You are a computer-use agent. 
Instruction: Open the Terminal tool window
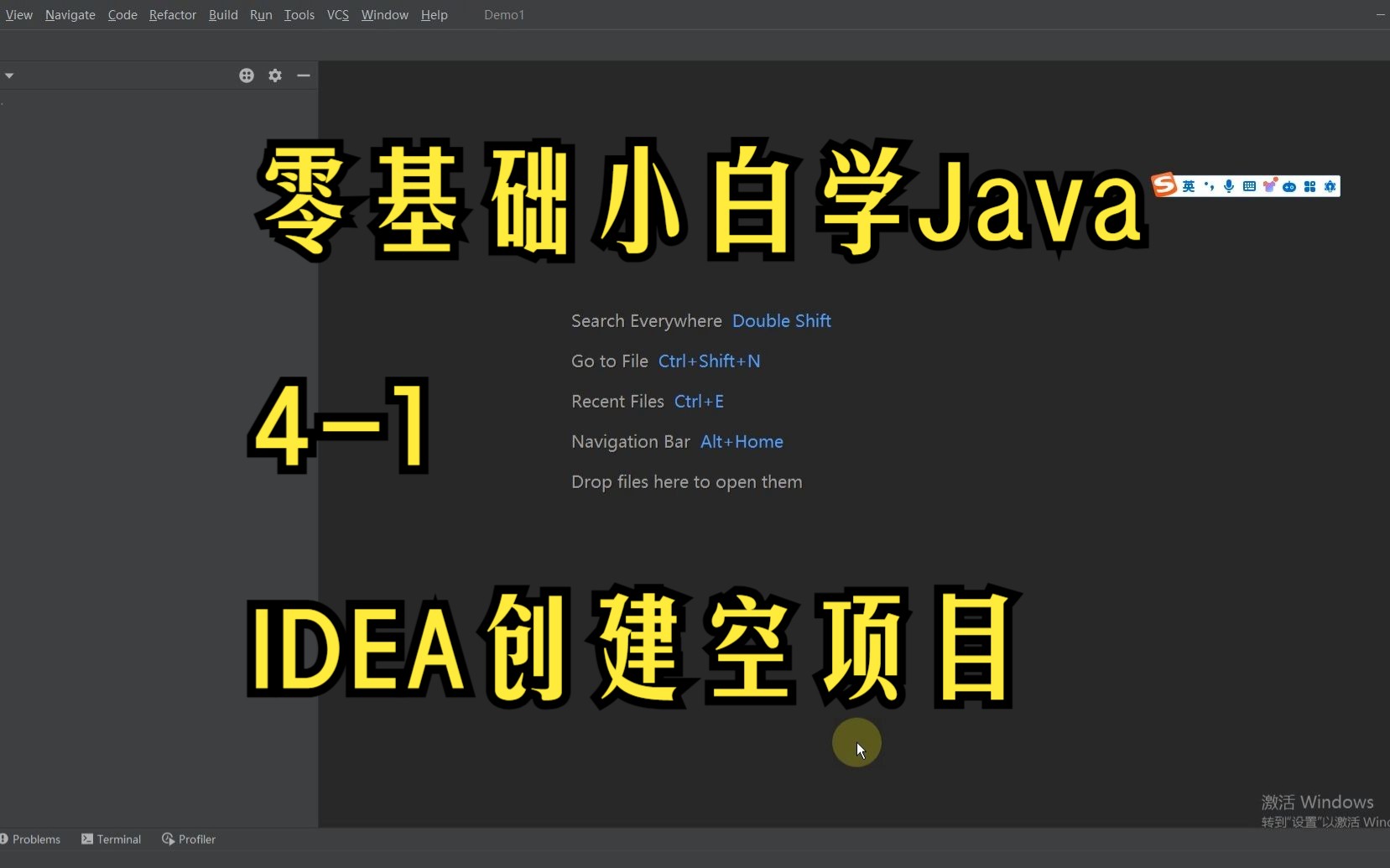coord(112,839)
